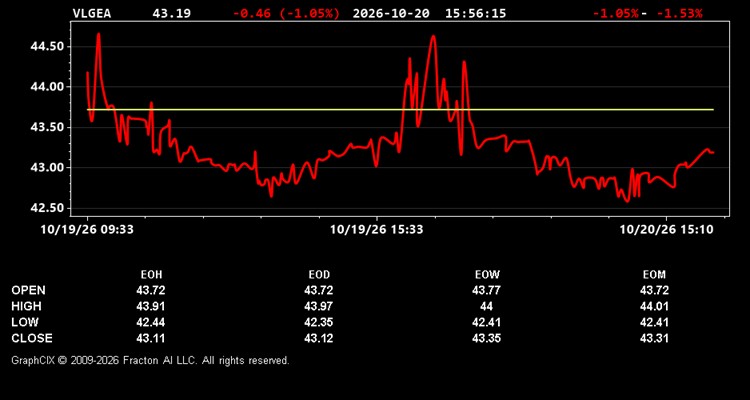
Task: Click the VLGEA ticker symbol
Action: tap(92, 13)
